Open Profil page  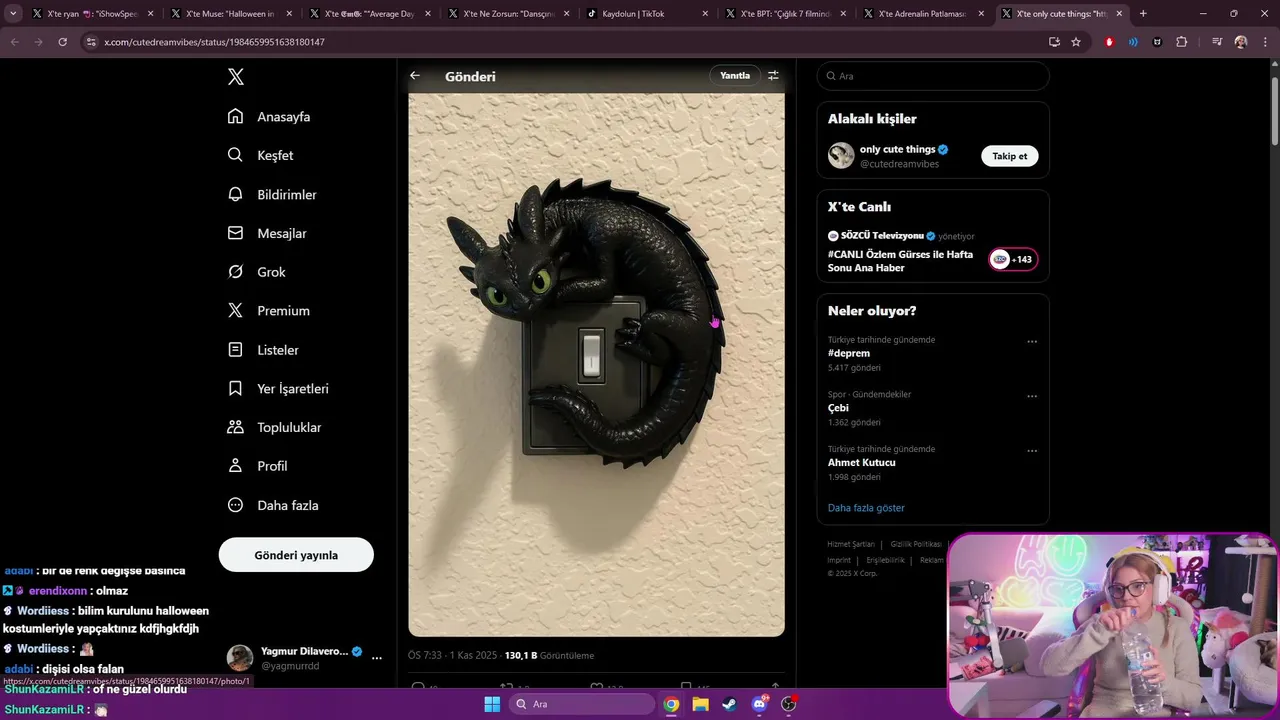257,466
